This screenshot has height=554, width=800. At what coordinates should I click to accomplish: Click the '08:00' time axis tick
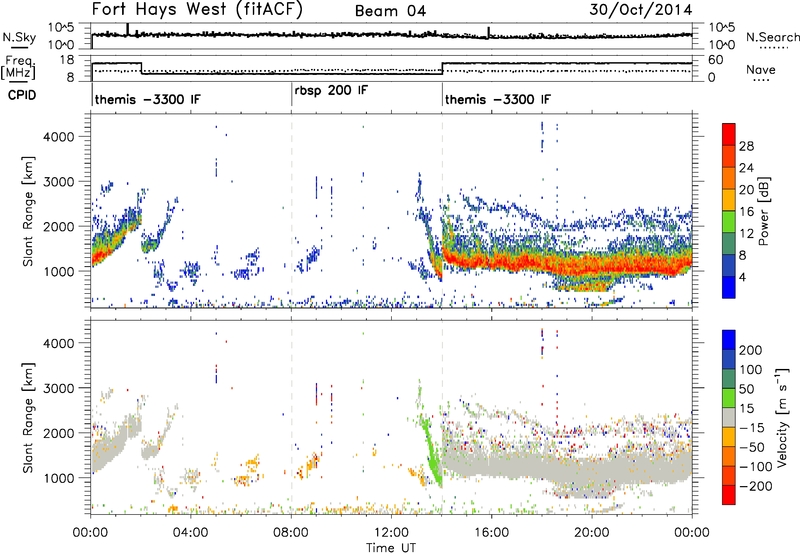[x=291, y=532]
